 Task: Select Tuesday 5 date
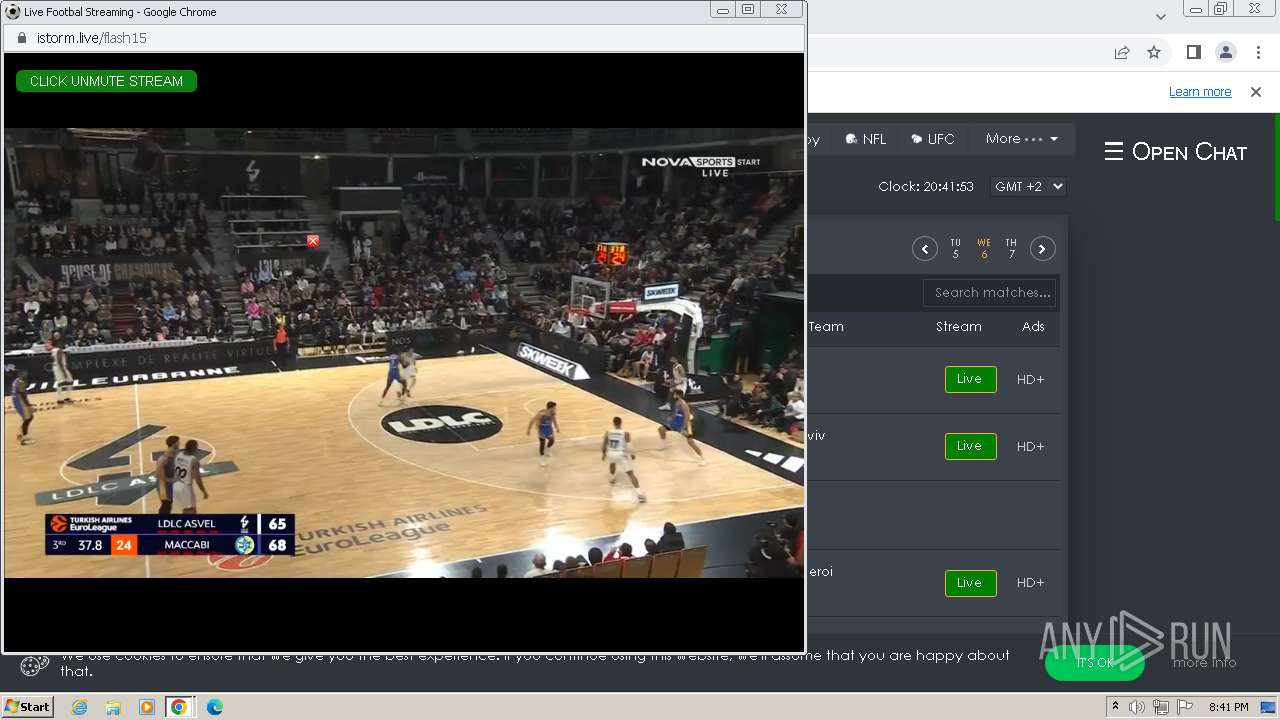point(955,249)
